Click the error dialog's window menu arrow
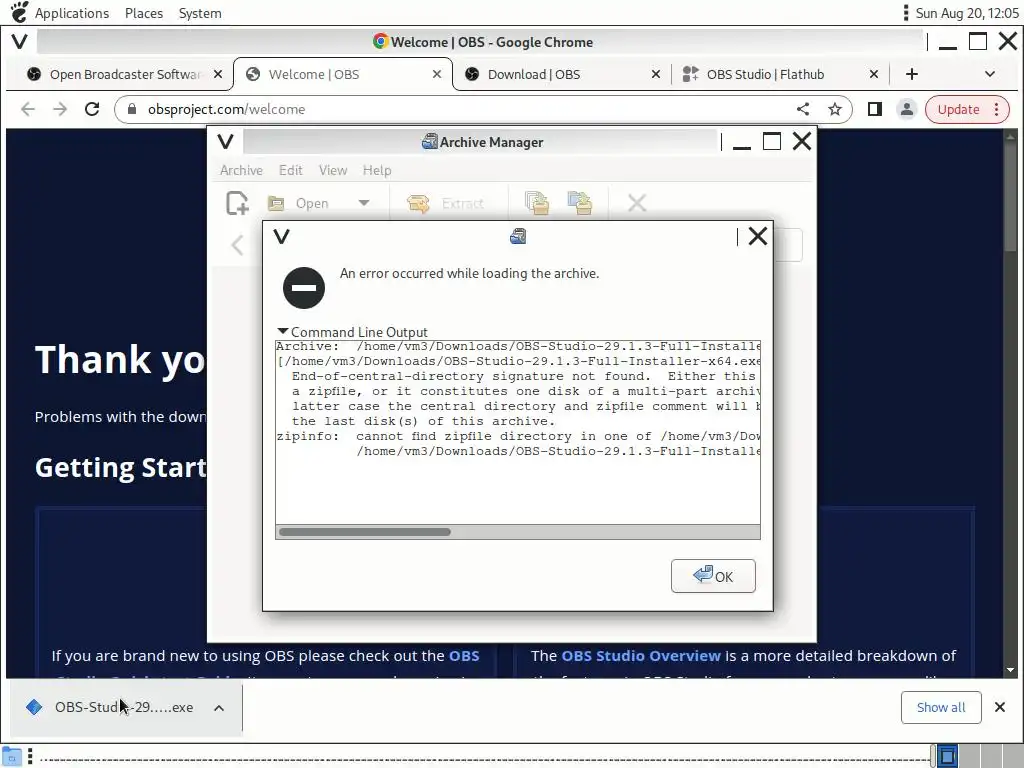Viewport: 1024px width, 768px height. [281, 236]
